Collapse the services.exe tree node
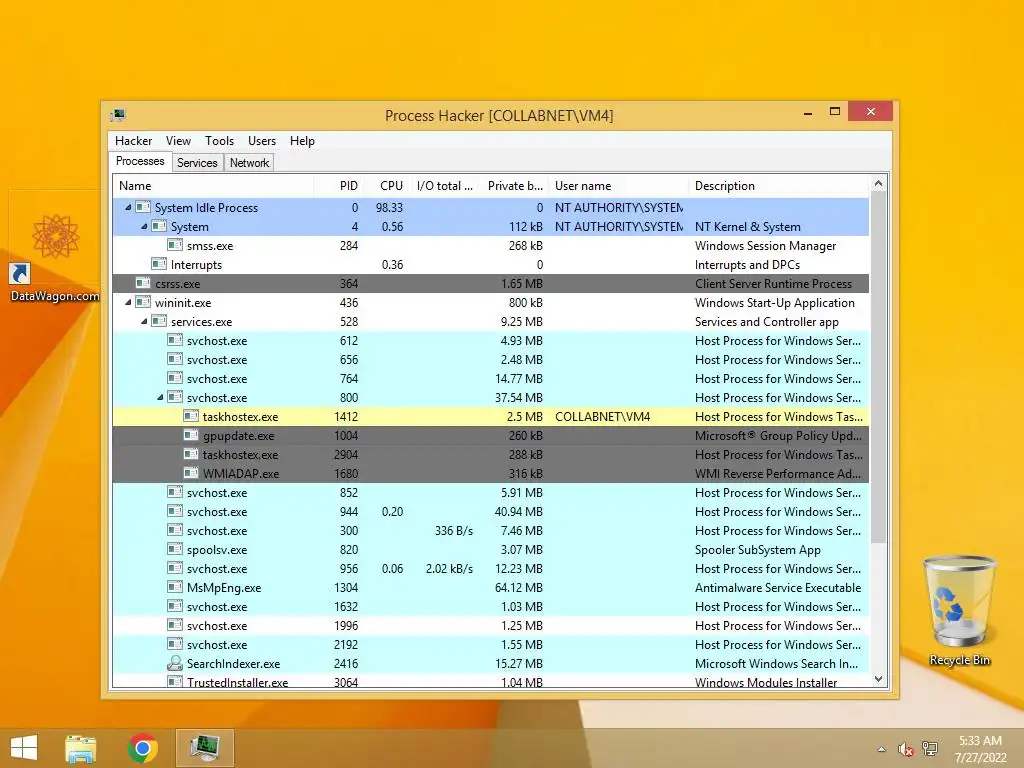 (144, 321)
